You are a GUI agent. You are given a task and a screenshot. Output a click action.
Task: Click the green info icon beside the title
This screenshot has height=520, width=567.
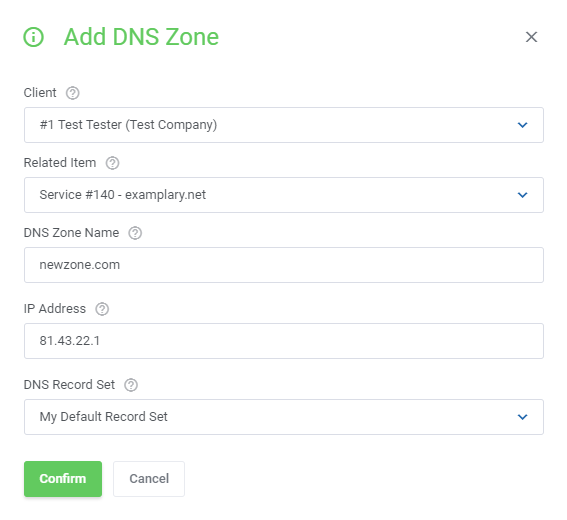(x=34, y=37)
